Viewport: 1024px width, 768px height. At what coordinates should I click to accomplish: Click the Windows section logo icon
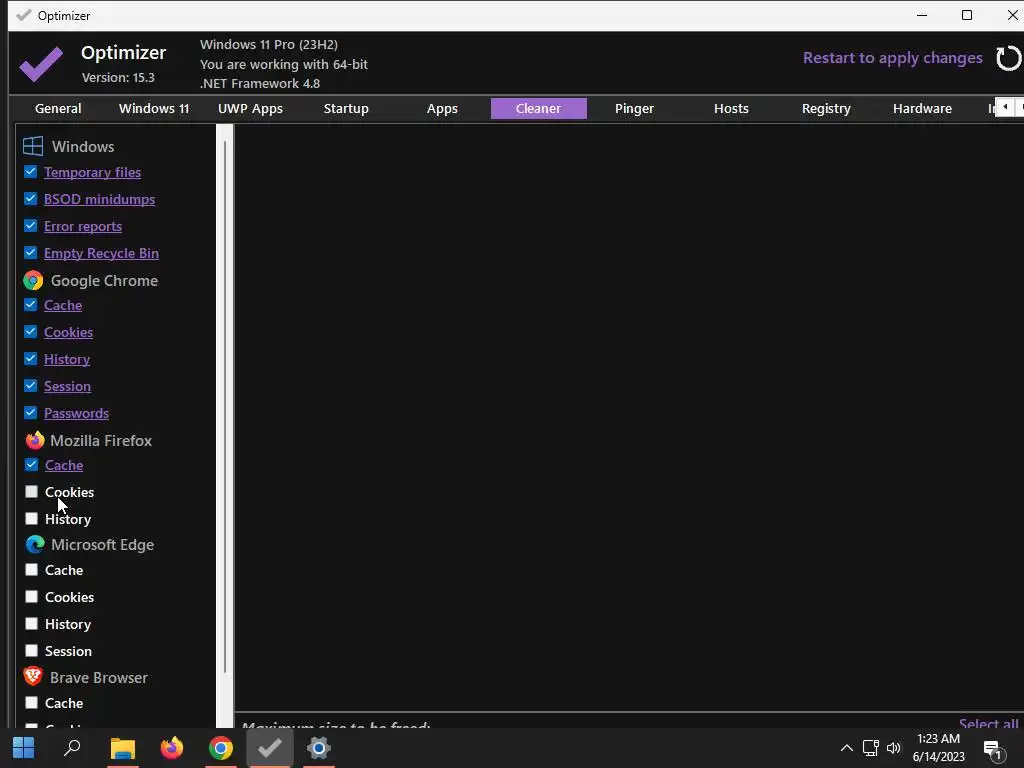point(33,146)
